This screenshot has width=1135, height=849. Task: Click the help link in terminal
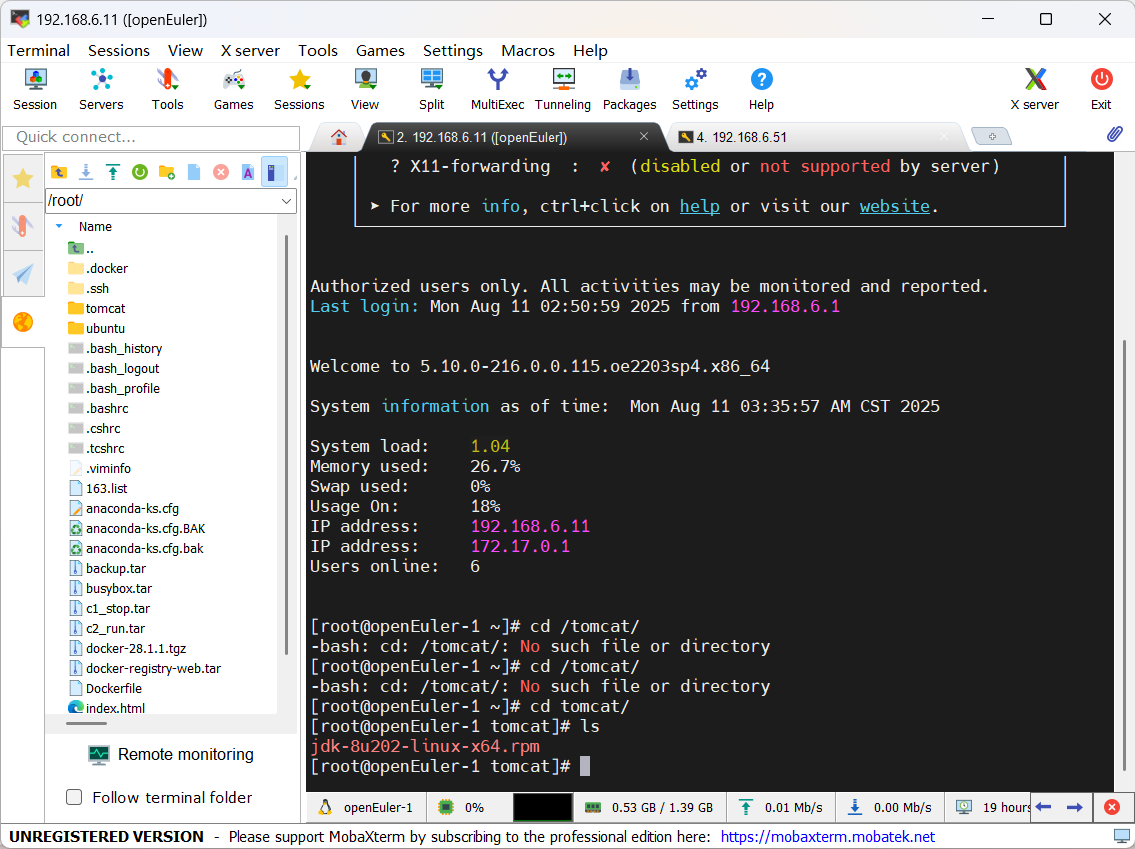pyautogui.click(x=699, y=206)
